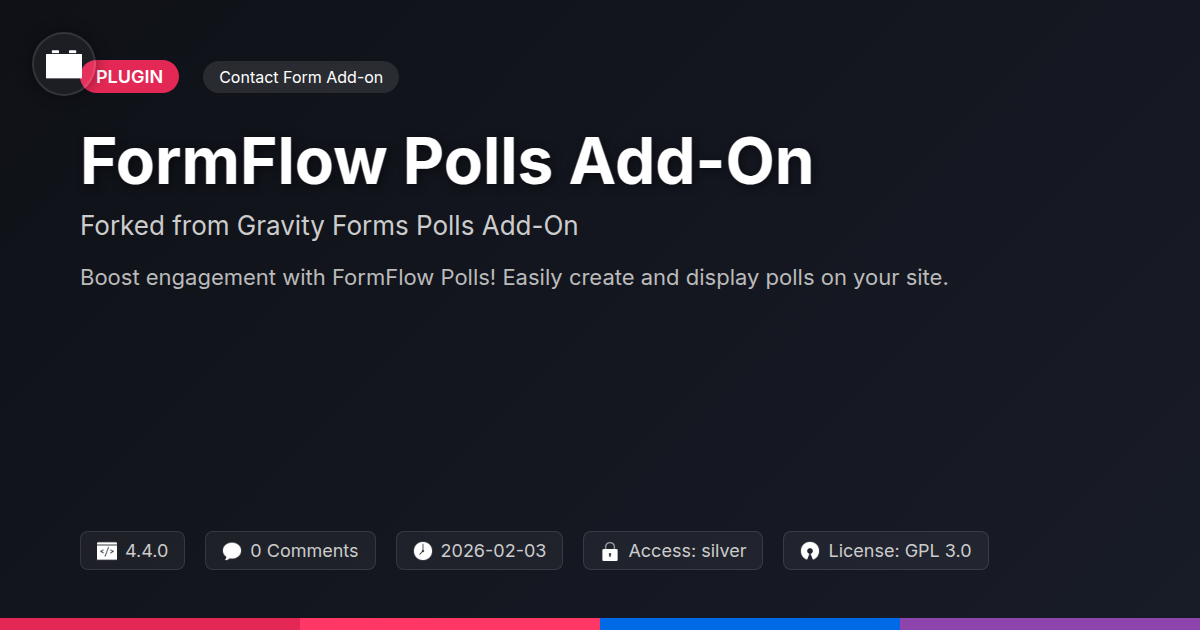
Task: Select the red PLUGIN badge
Action: (136, 77)
